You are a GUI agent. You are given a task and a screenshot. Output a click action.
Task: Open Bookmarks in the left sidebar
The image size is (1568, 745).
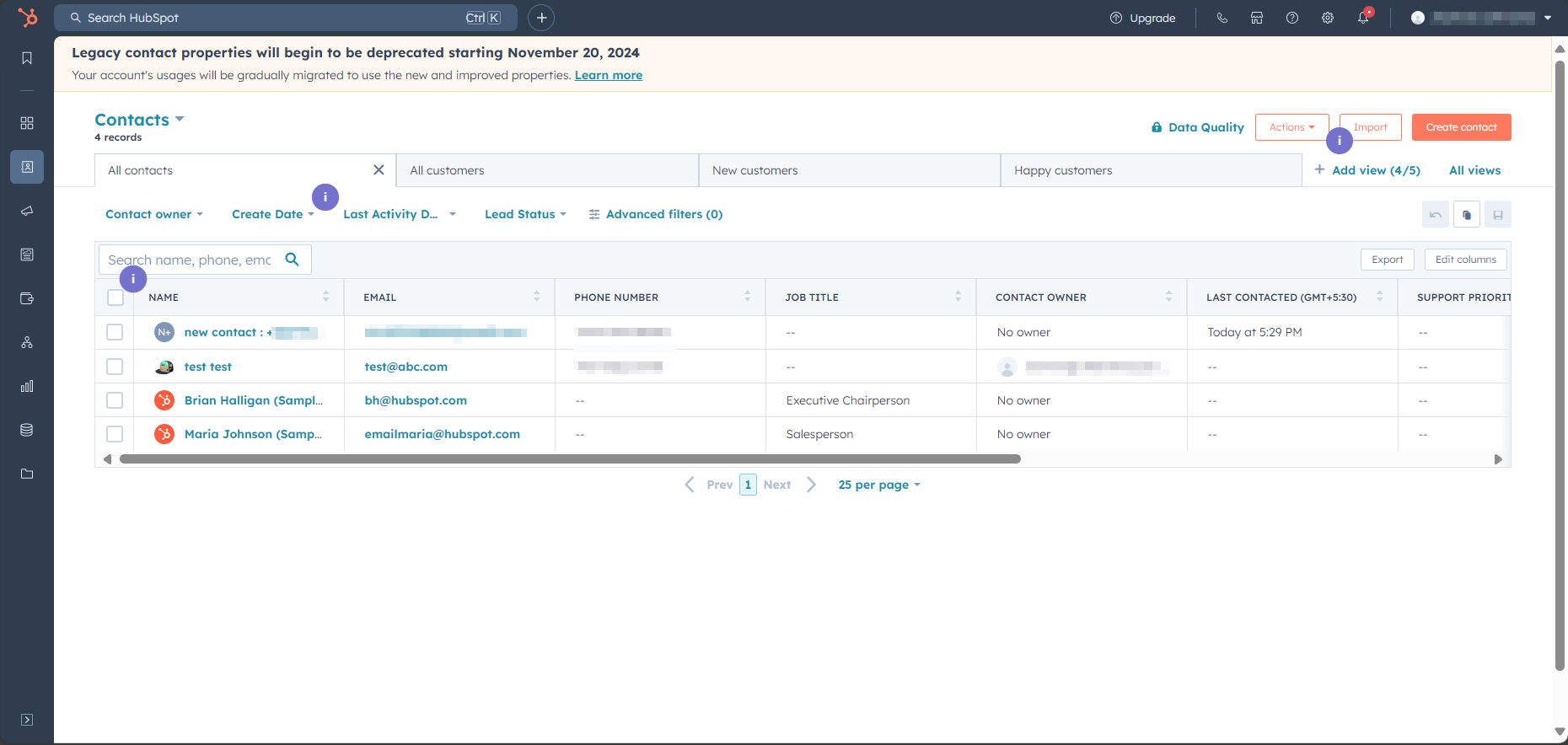(27, 58)
